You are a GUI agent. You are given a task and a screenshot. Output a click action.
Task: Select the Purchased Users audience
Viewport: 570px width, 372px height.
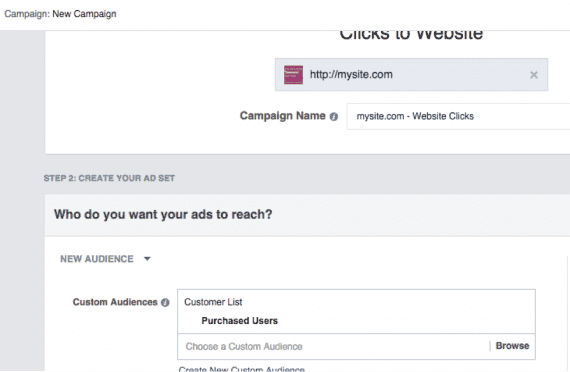click(x=240, y=321)
